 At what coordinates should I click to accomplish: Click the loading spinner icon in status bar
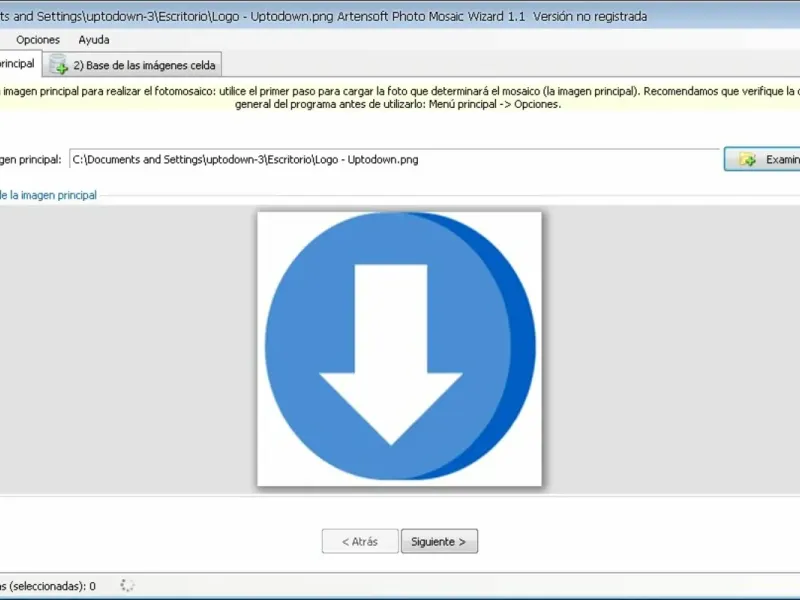coord(127,585)
